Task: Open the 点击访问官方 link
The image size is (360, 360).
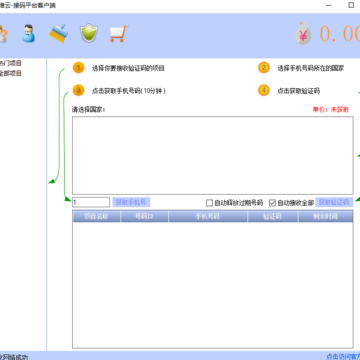Action: tap(343, 356)
